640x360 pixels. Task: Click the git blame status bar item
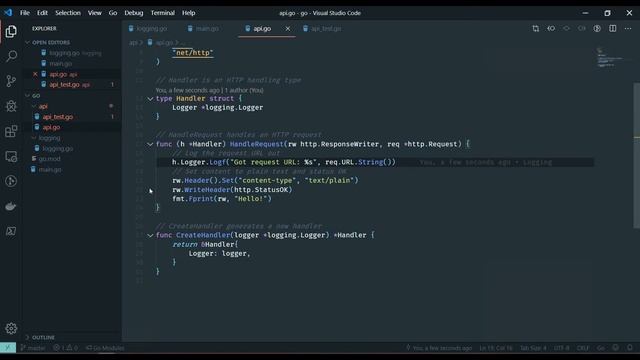click(439, 348)
